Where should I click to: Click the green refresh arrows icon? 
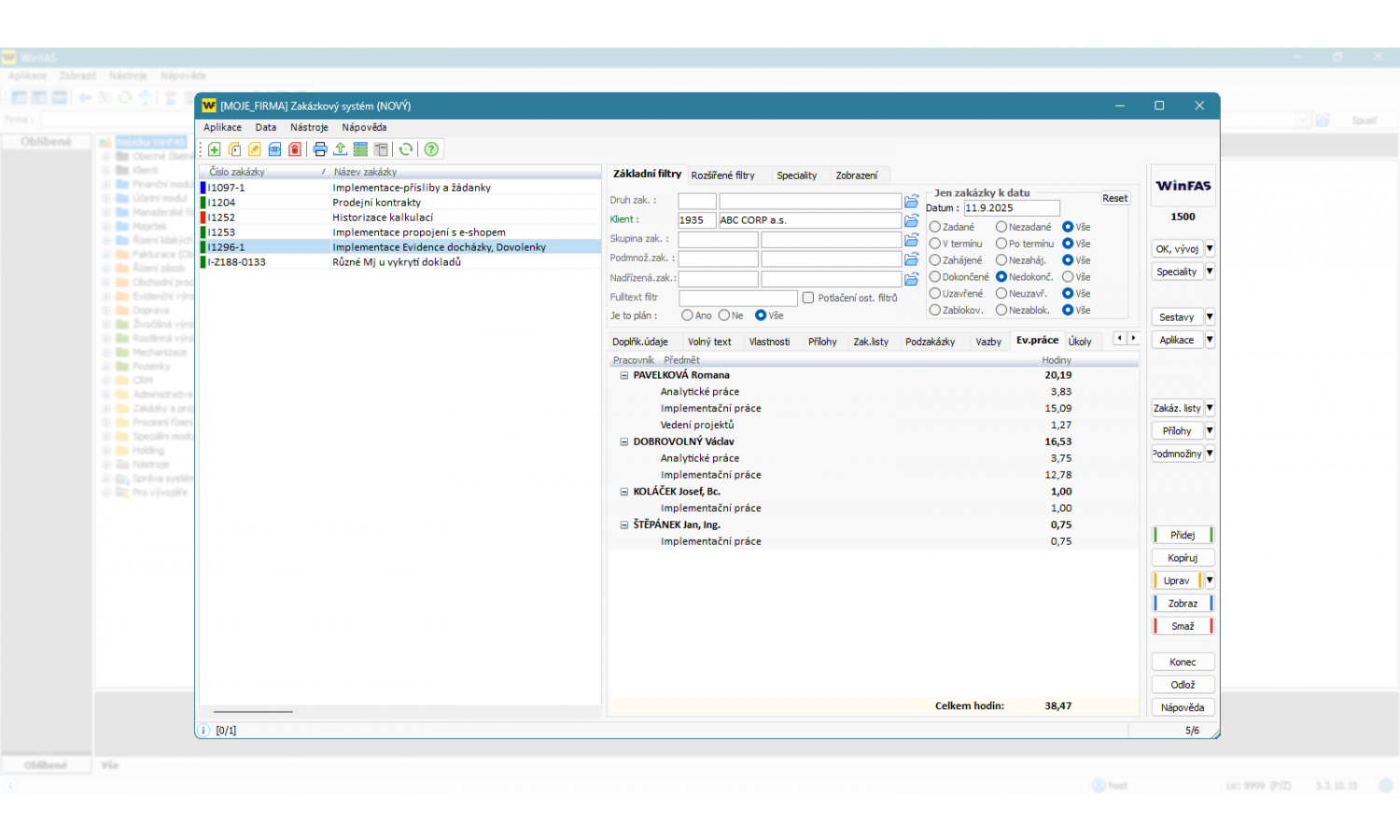(x=406, y=149)
